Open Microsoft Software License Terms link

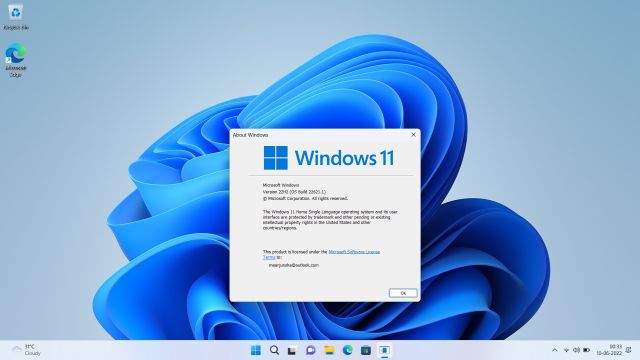click(321, 255)
